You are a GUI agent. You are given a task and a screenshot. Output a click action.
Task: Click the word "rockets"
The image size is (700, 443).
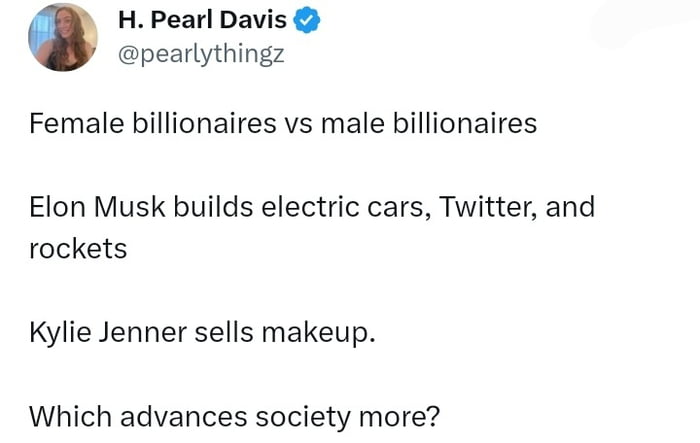78,248
